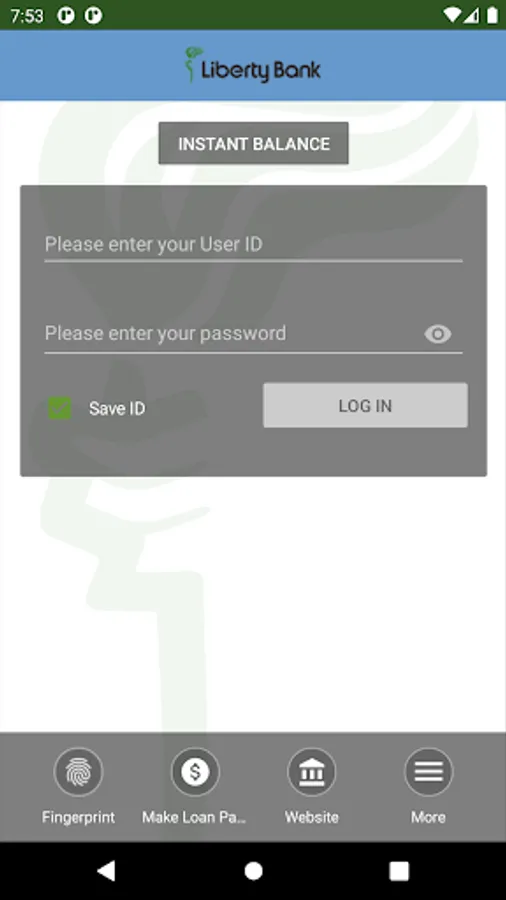Tap the Liberty Bank logo in header
Image resolution: width=506 pixels, height=900 pixels.
[x=252, y=65]
